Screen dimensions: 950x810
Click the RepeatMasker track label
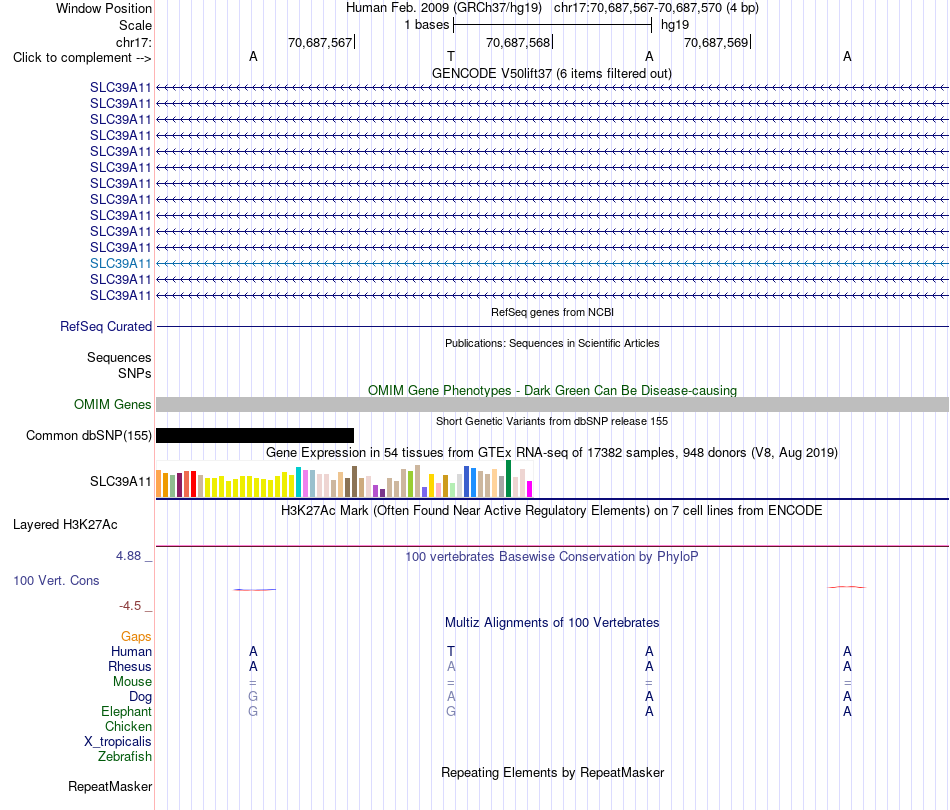tap(110, 786)
